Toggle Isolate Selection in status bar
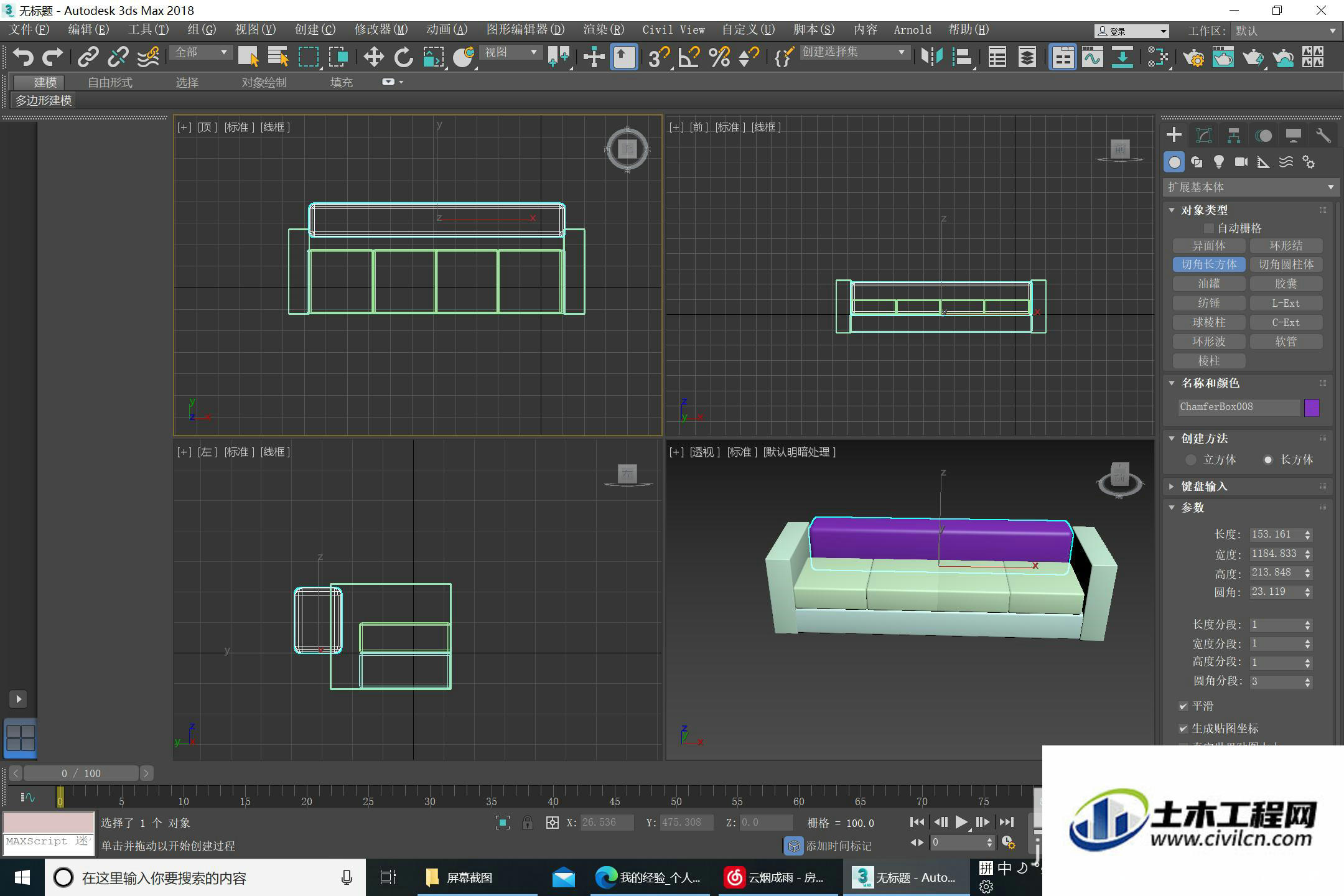 coord(503,823)
